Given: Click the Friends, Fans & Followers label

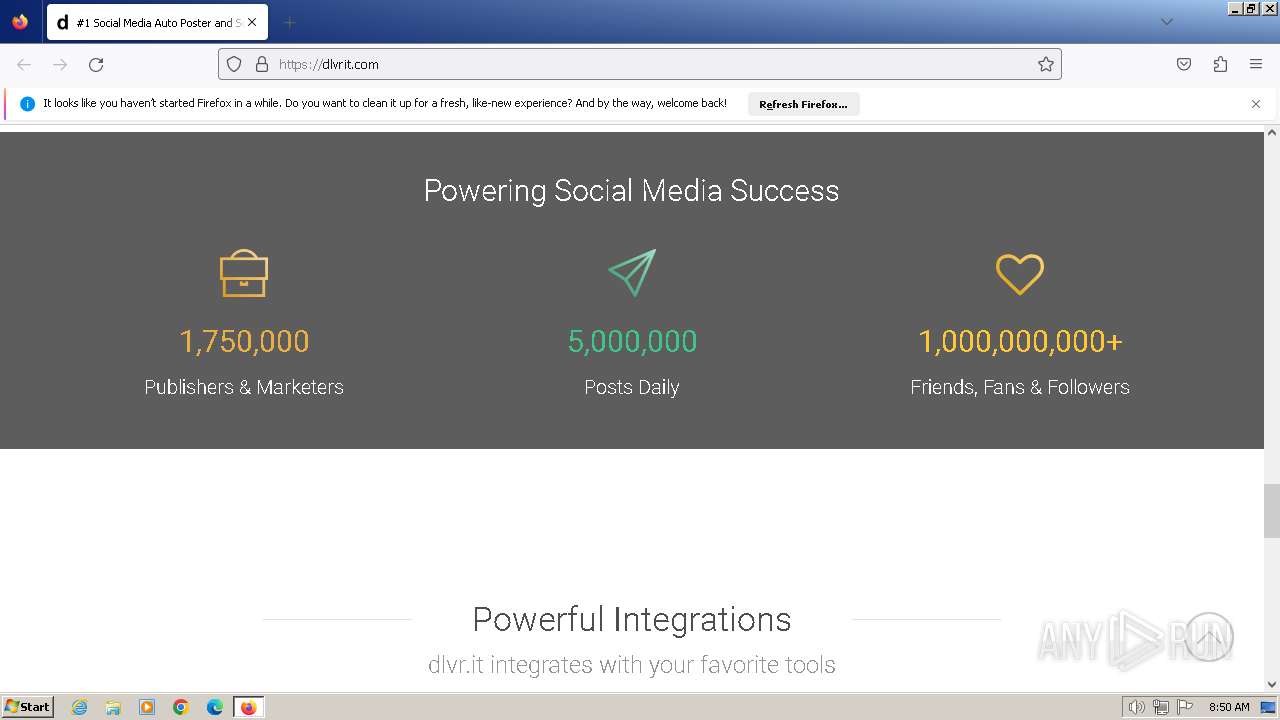Looking at the screenshot, I should coord(1020,387).
